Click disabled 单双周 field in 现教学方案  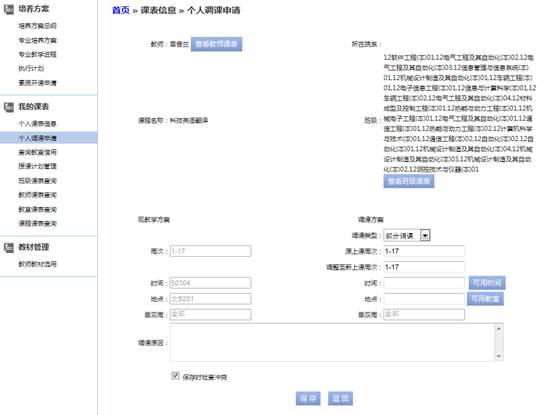(x=211, y=314)
